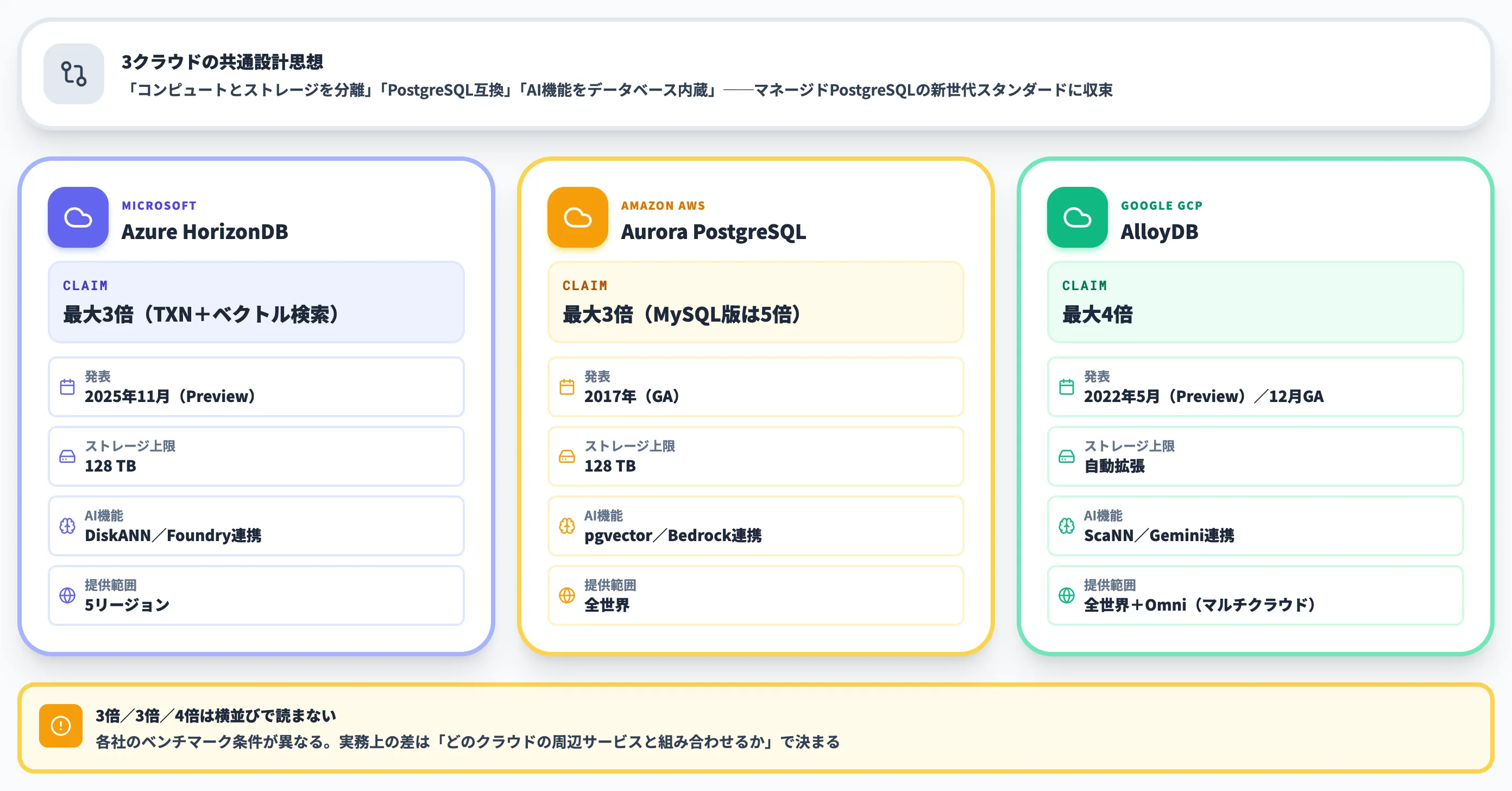This screenshot has height=791, width=1512.
Task: Click the AlloyDB title
Action: 1159,231
